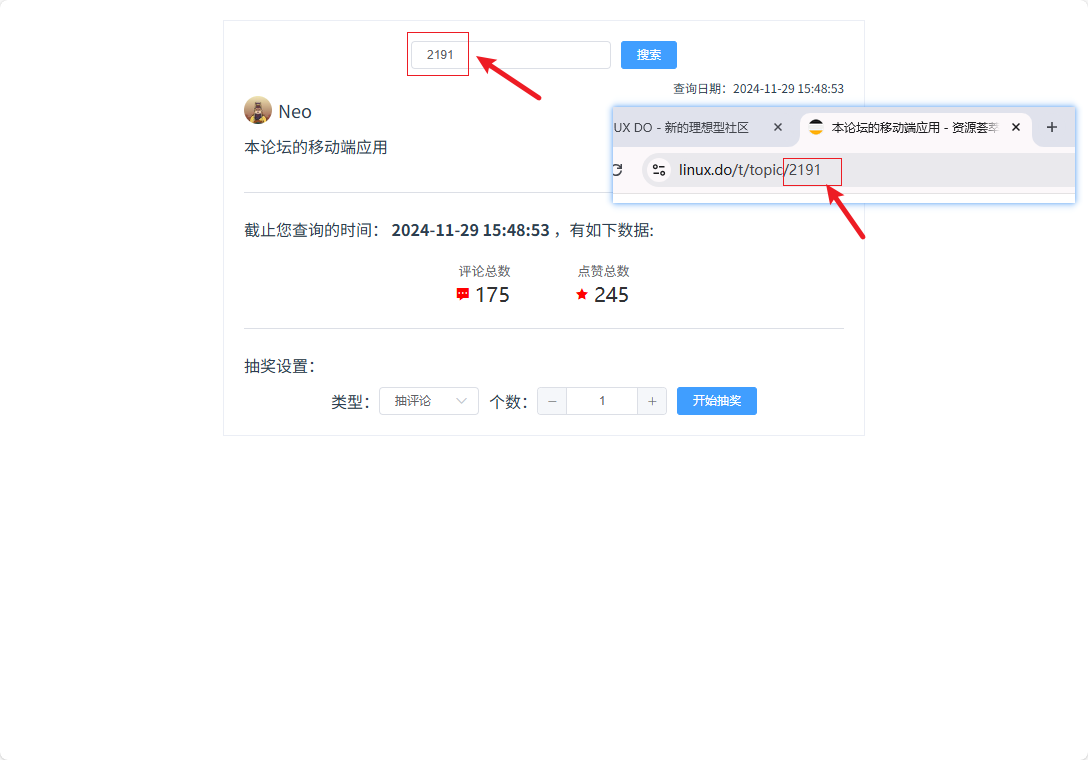Click the 开始抽奖 start lottery button
The width and height of the screenshot is (1088, 760).
717,401
